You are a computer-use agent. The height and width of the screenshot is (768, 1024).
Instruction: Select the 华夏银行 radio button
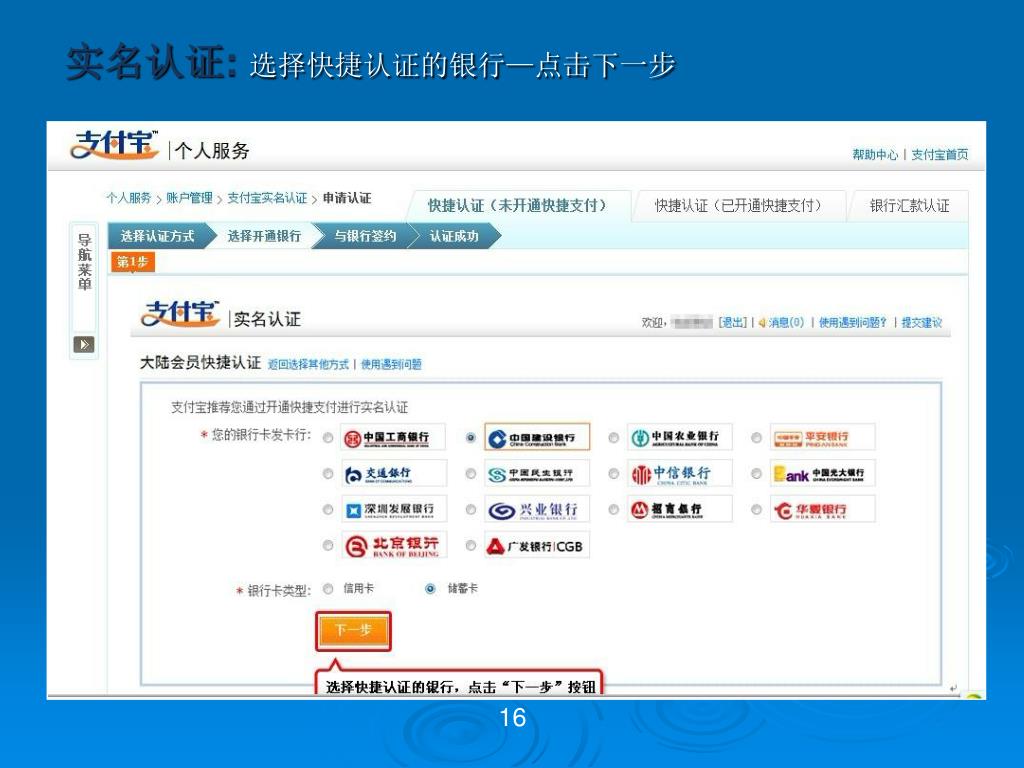click(x=756, y=509)
